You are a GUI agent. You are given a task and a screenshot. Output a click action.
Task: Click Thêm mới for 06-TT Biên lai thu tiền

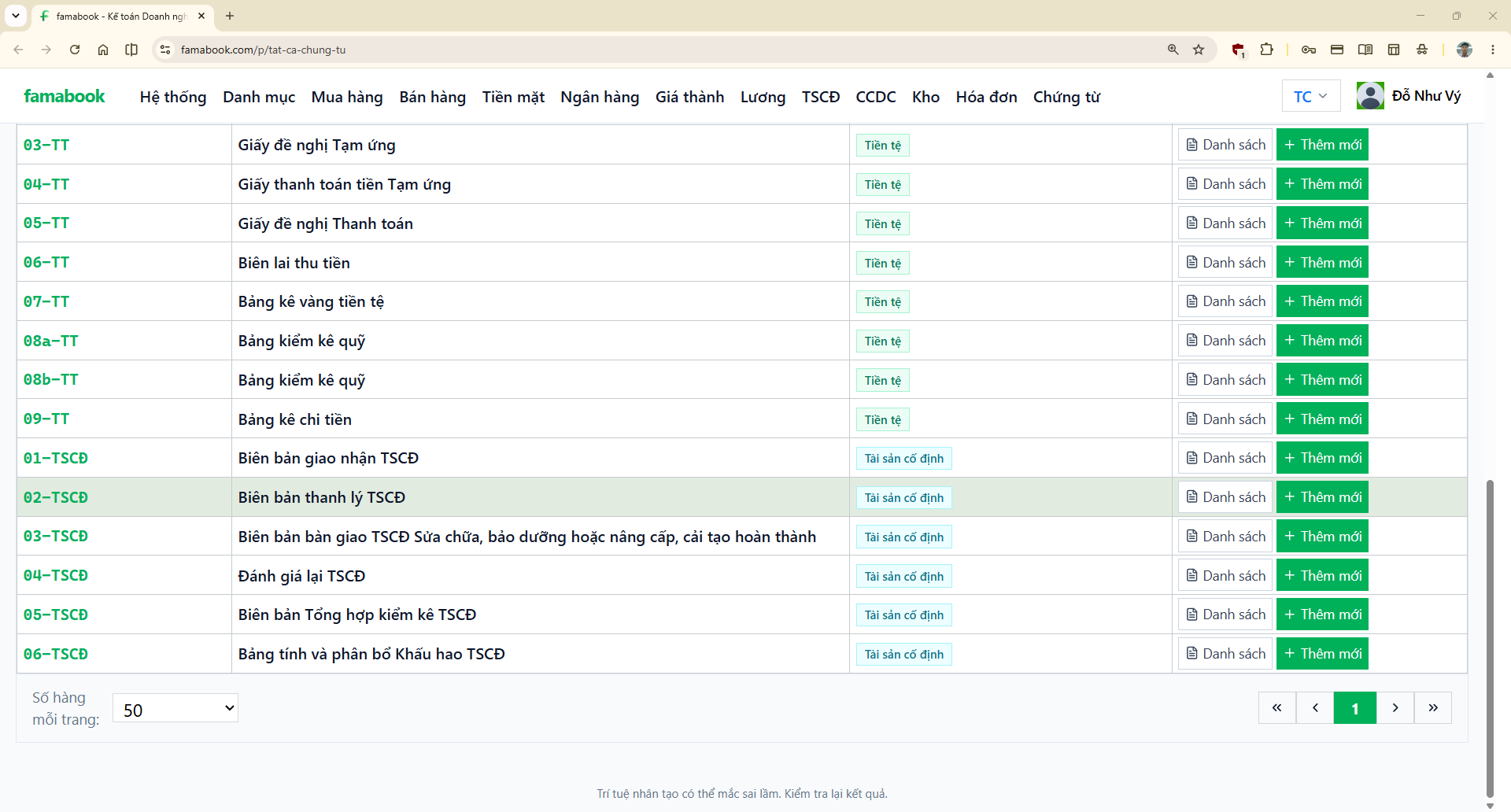tap(1322, 262)
